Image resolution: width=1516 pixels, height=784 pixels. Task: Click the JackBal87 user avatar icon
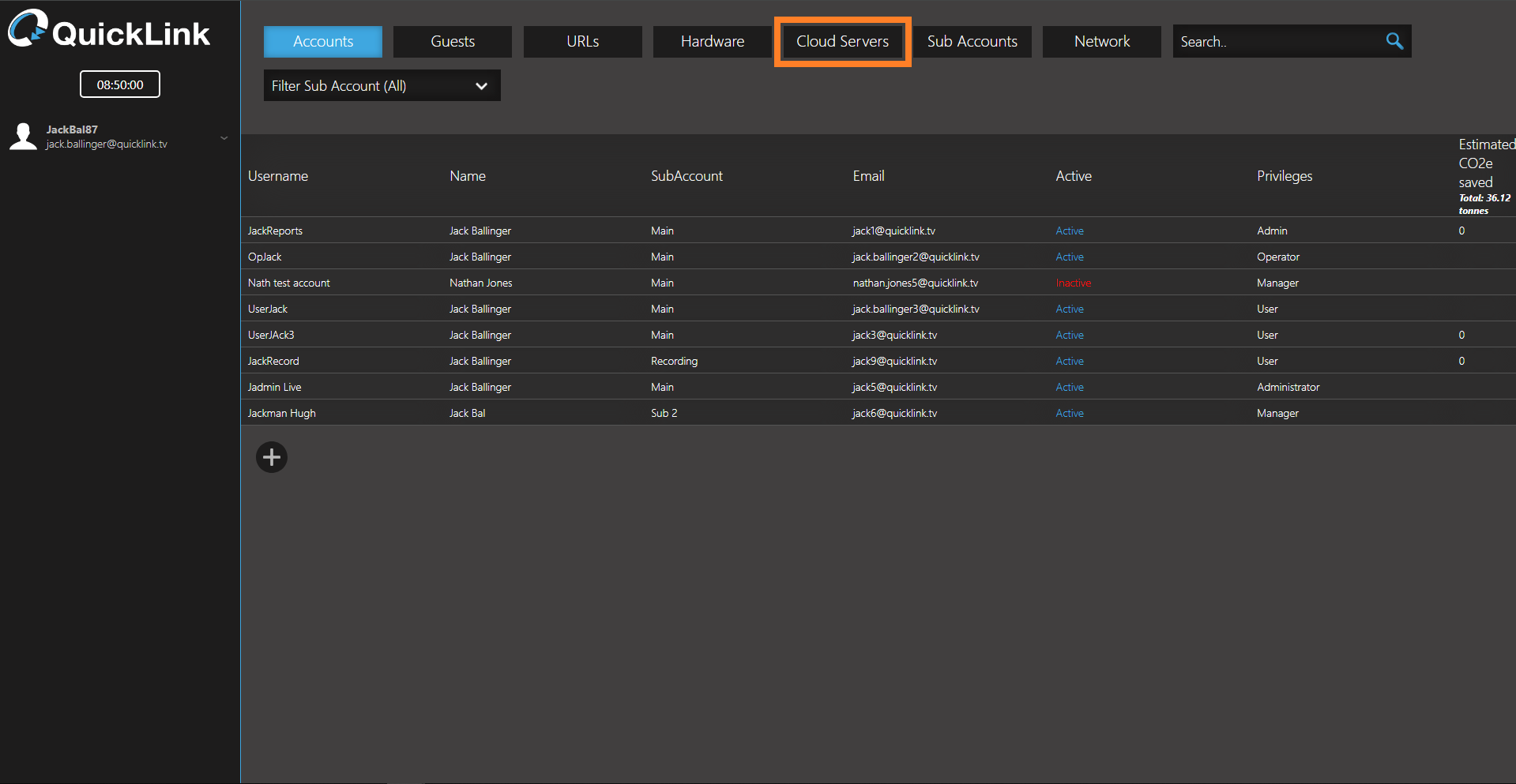(24, 137)
